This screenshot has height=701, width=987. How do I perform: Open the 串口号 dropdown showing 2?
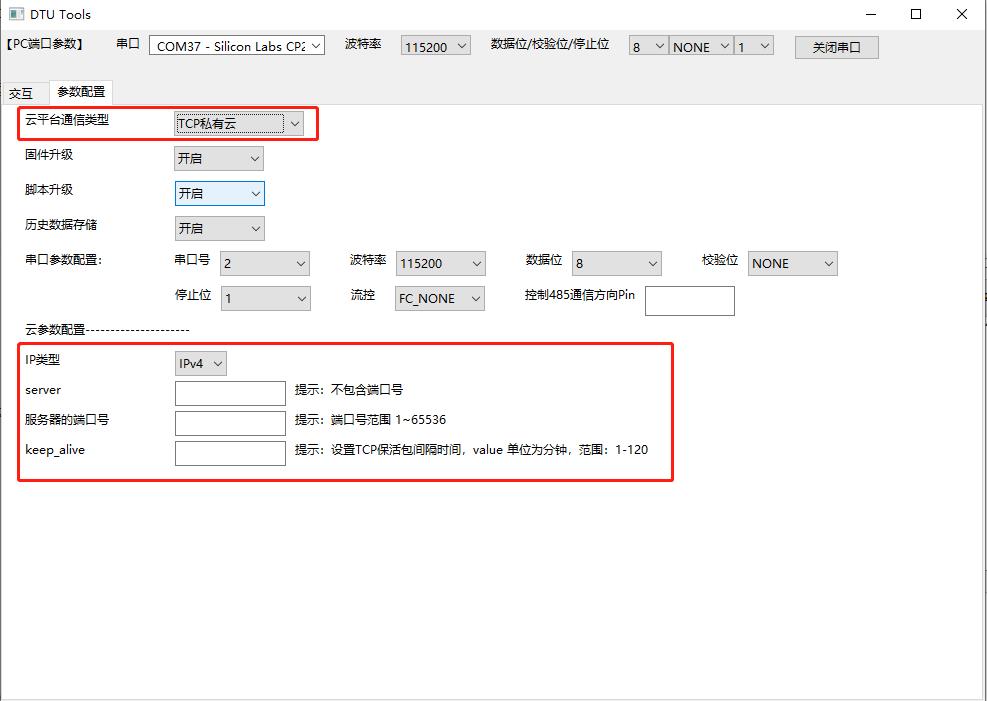(x=265, y=264)
